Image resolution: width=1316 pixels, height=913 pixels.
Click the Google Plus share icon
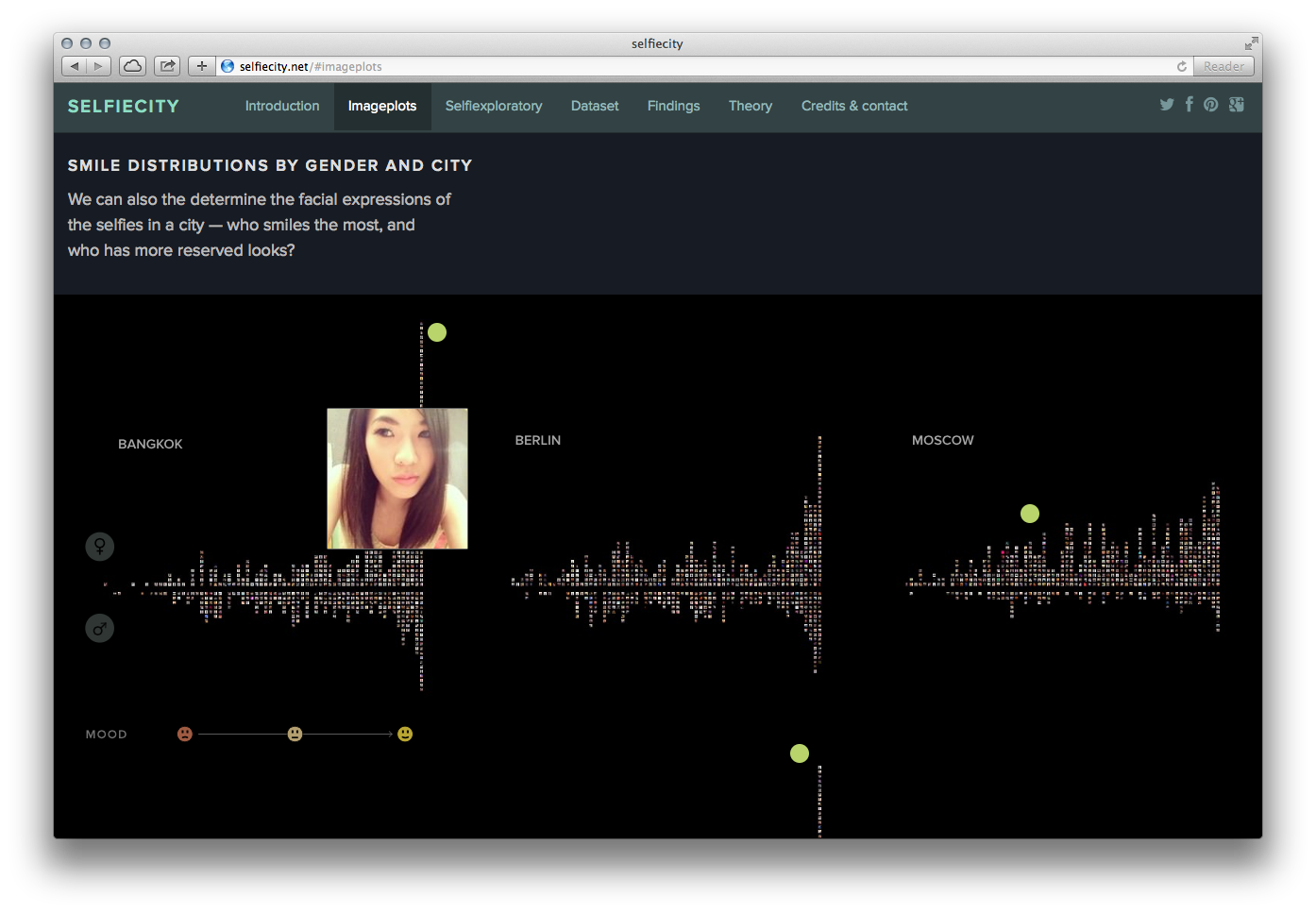click(1237, 105)
